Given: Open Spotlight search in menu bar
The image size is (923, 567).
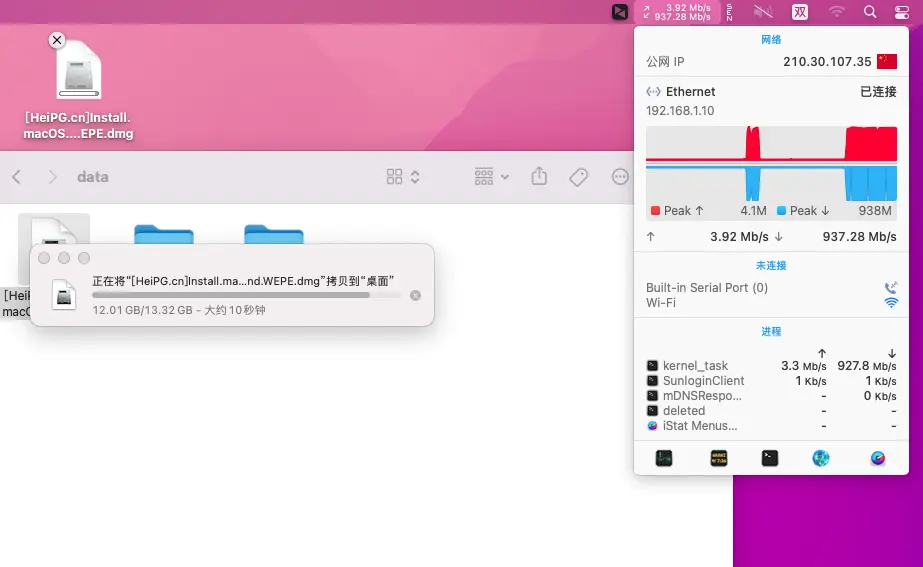Looking at the screenshot, I should click(870, 12).
